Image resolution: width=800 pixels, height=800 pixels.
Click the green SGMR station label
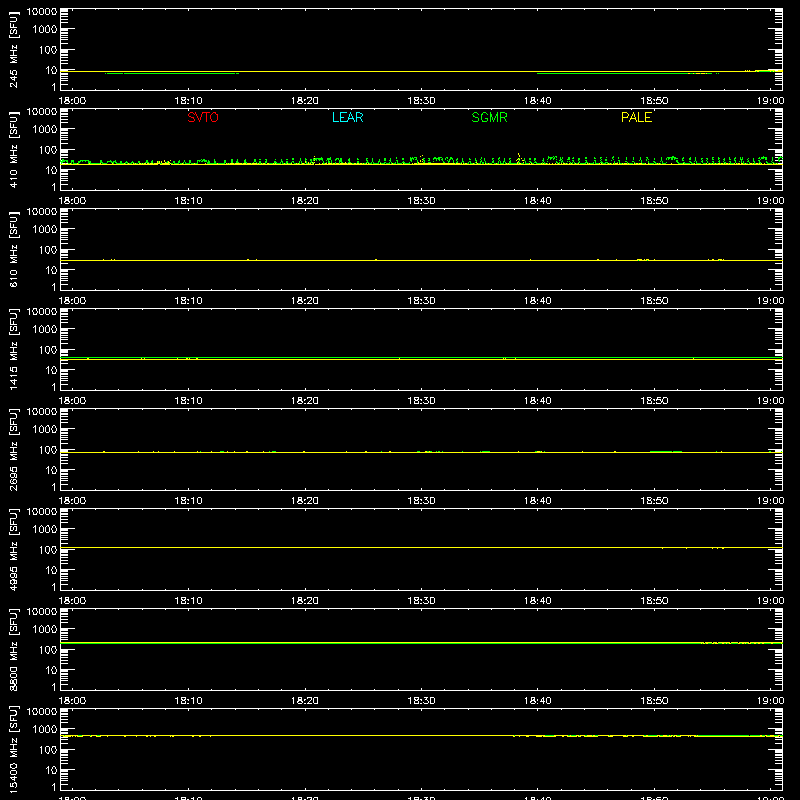coord(489,117)
